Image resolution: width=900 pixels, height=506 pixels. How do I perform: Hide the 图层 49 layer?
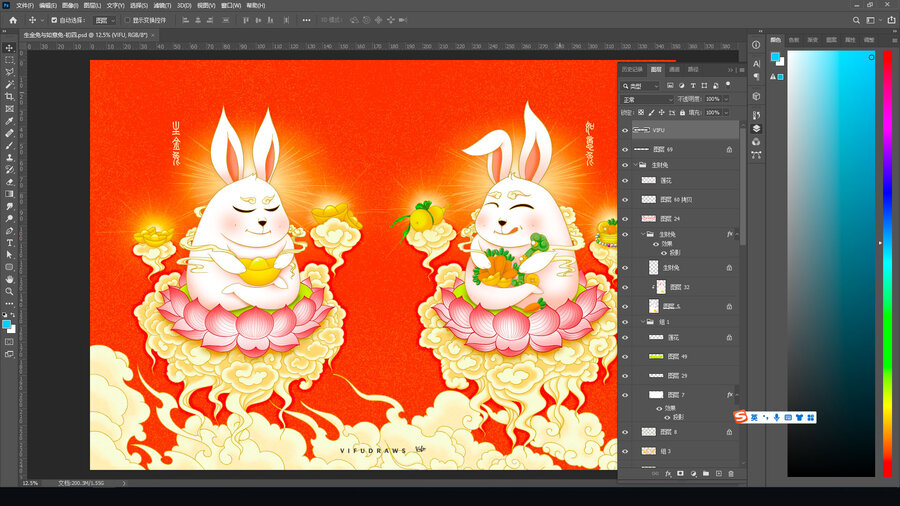click(x=625, y=356)
